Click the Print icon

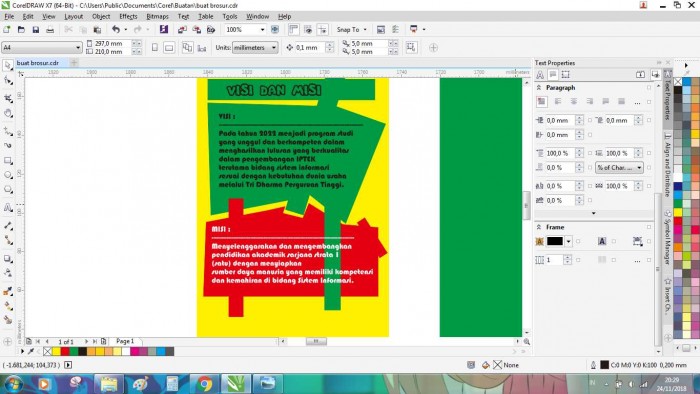pyautogui.click(x=50, y=29)
